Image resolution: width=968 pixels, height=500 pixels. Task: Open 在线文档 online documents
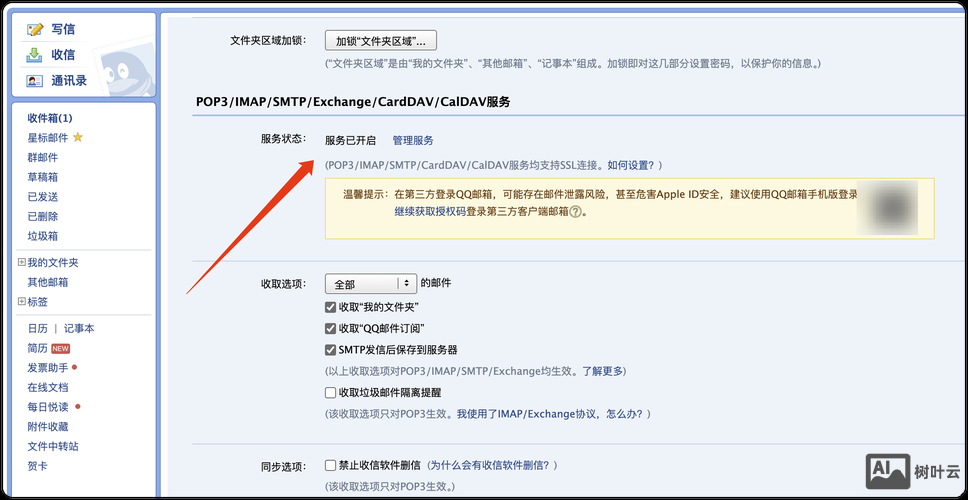coord(48,388)
